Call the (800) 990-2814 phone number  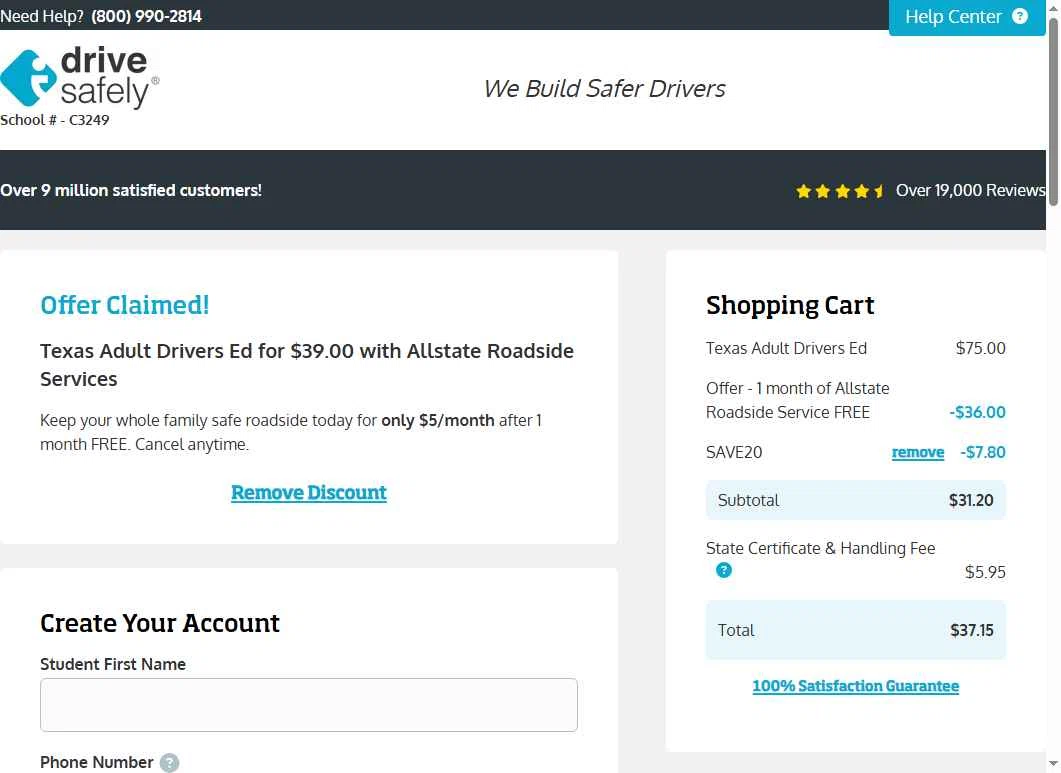146,16
